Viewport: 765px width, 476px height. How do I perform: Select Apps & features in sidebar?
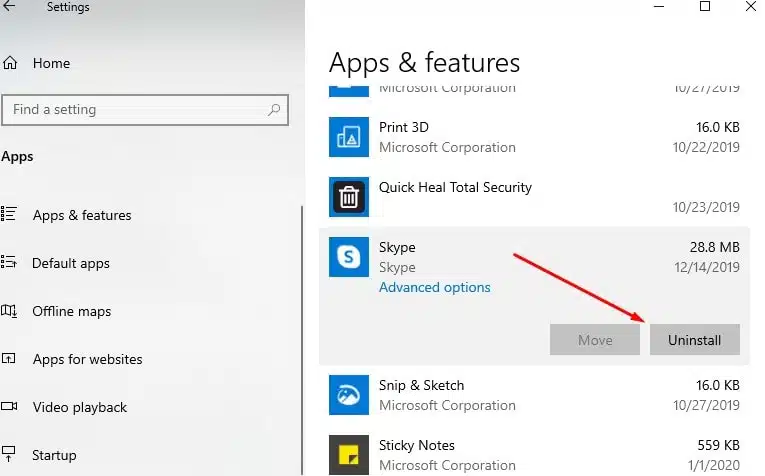coord(82,215)
